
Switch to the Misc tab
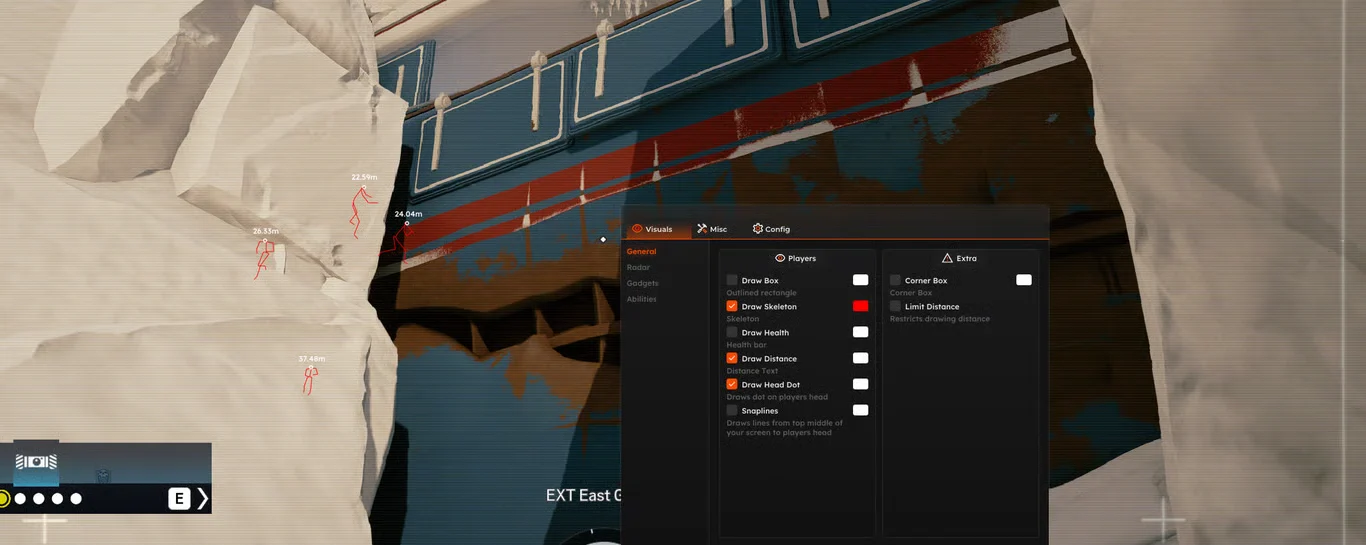coord(712,229)
